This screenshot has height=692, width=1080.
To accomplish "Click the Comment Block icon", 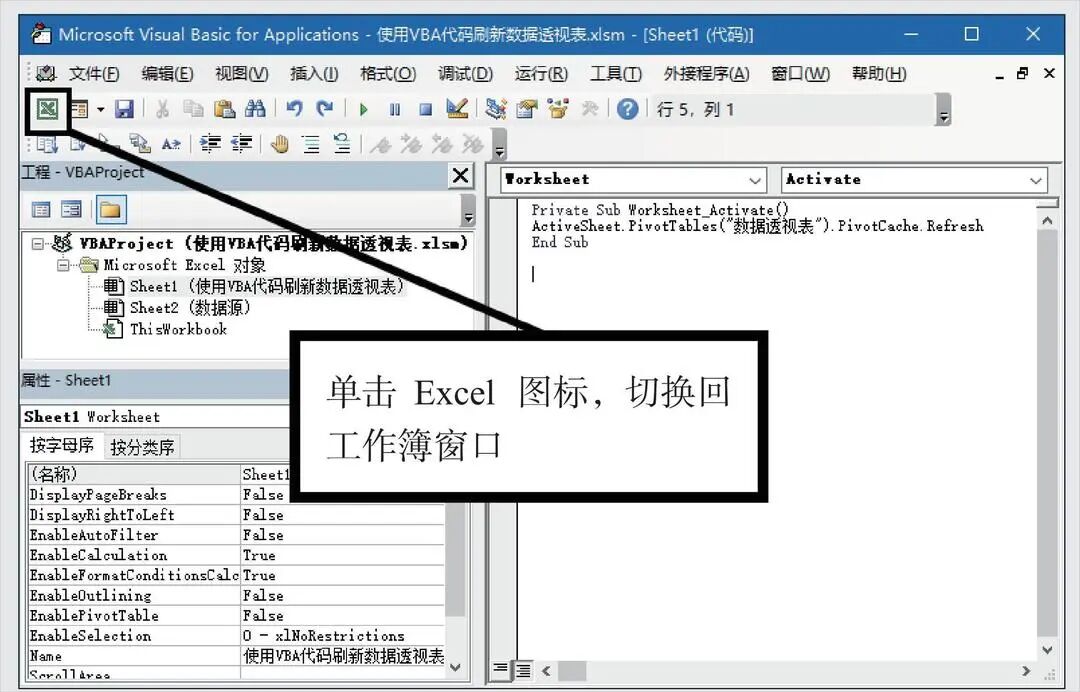I will [311, 144].
